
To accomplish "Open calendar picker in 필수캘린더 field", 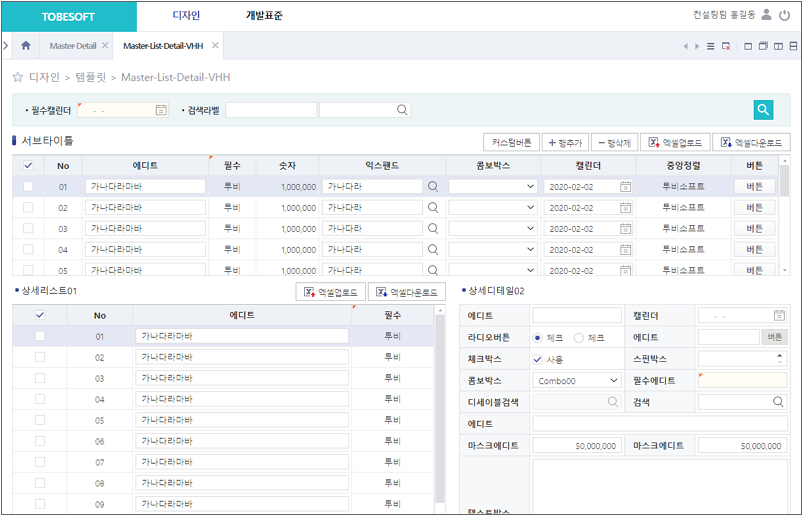I will (161, 110).
